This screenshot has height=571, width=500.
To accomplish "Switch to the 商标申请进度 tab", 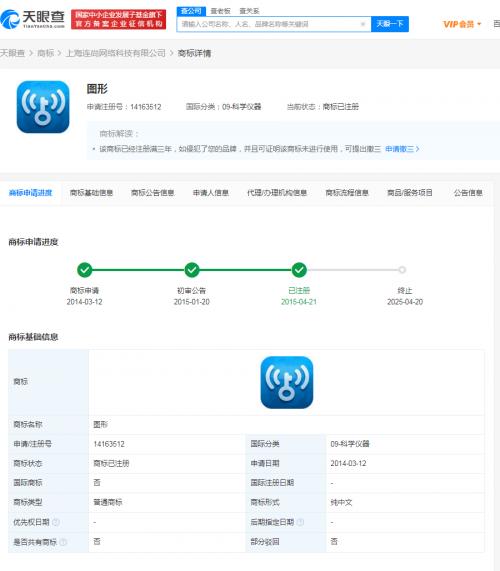I will click(31, 193).
